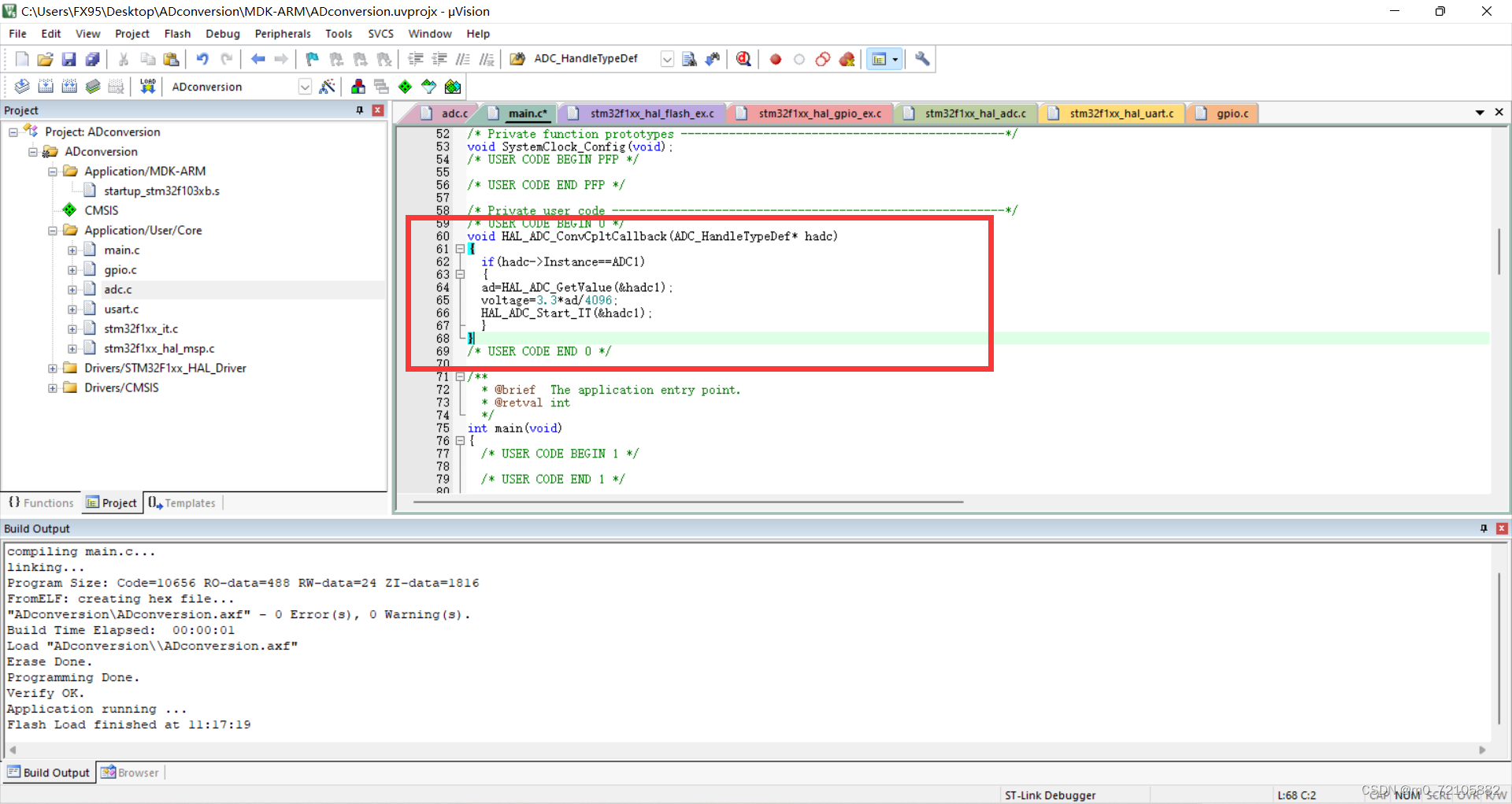Image resolution: width=1512 pixels, height=804 pixels.
Task: Open the Configuration wrench icon
Action: pyautogui.click(x=921, y=58)
